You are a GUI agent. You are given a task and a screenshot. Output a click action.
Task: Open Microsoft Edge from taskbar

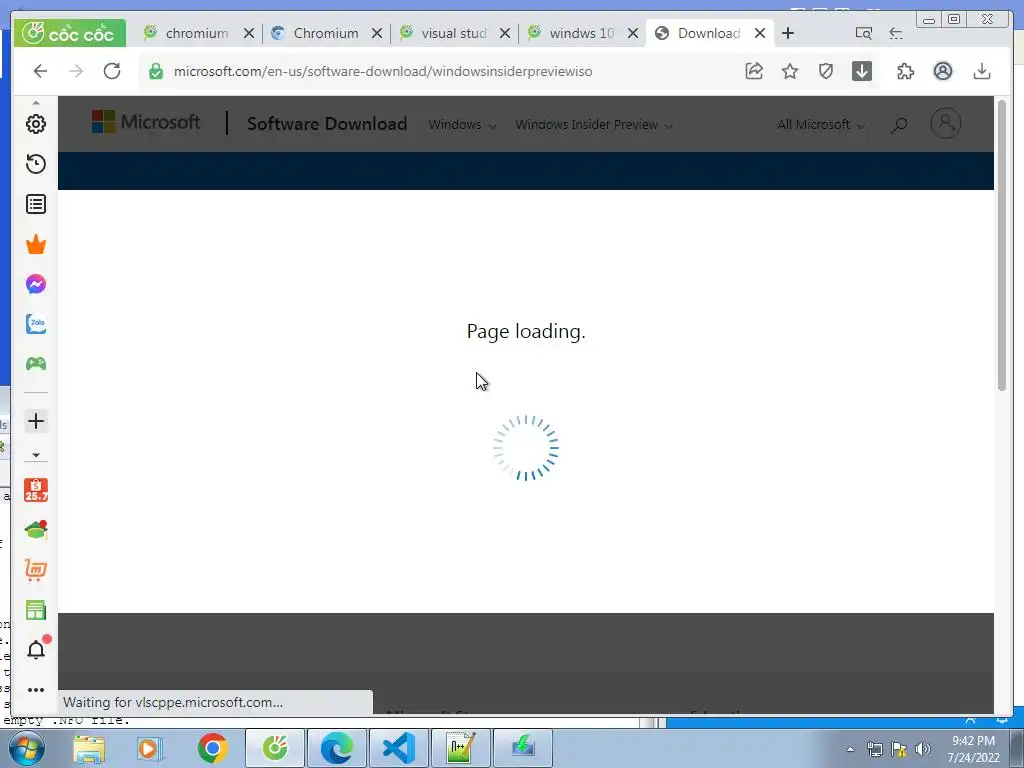tap(337, 748)
